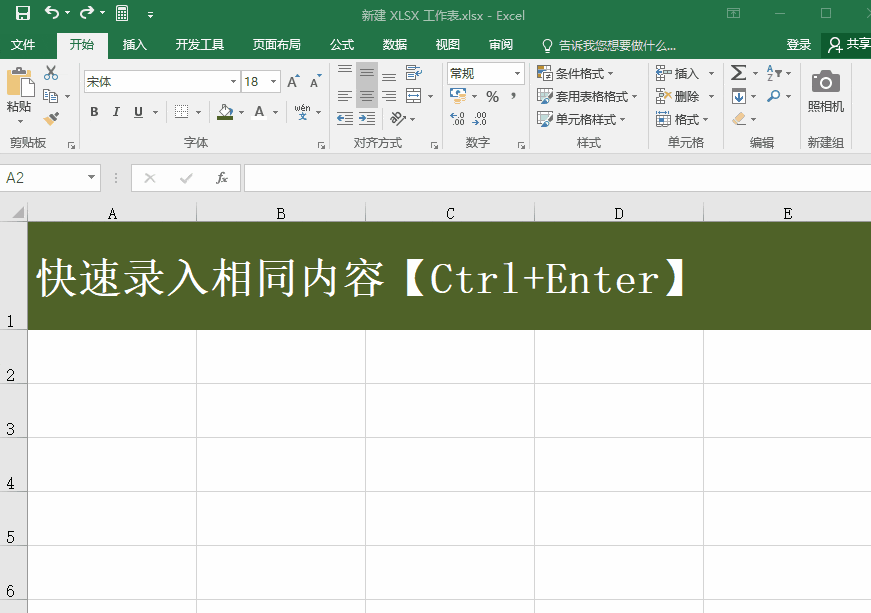Viewport: 871px width, 613px height.
Task: Switch to the 页面布局 Page Layout tab
Action: point(277,45)
